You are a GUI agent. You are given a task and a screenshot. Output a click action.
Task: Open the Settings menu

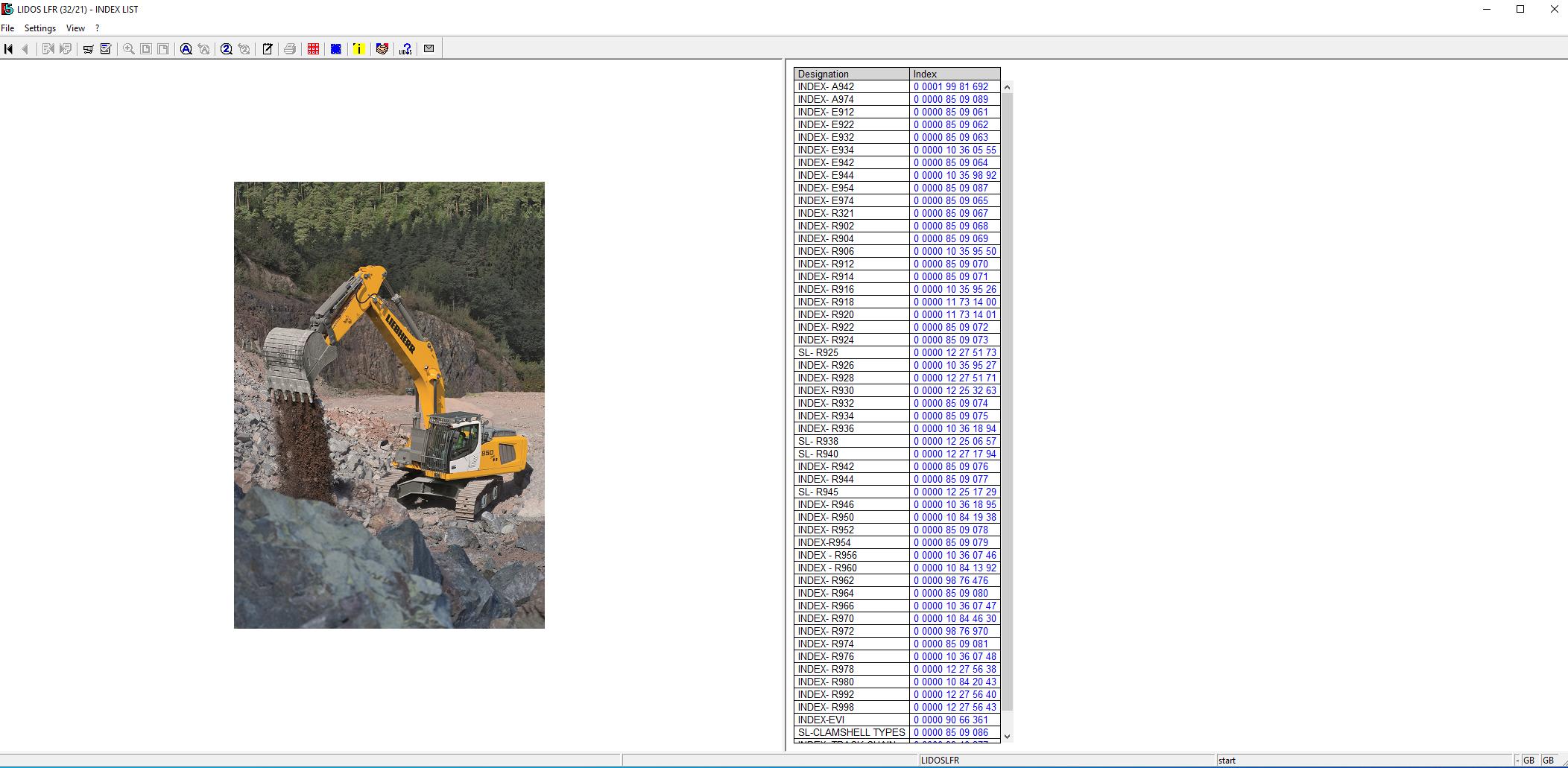tap(40, 28)
